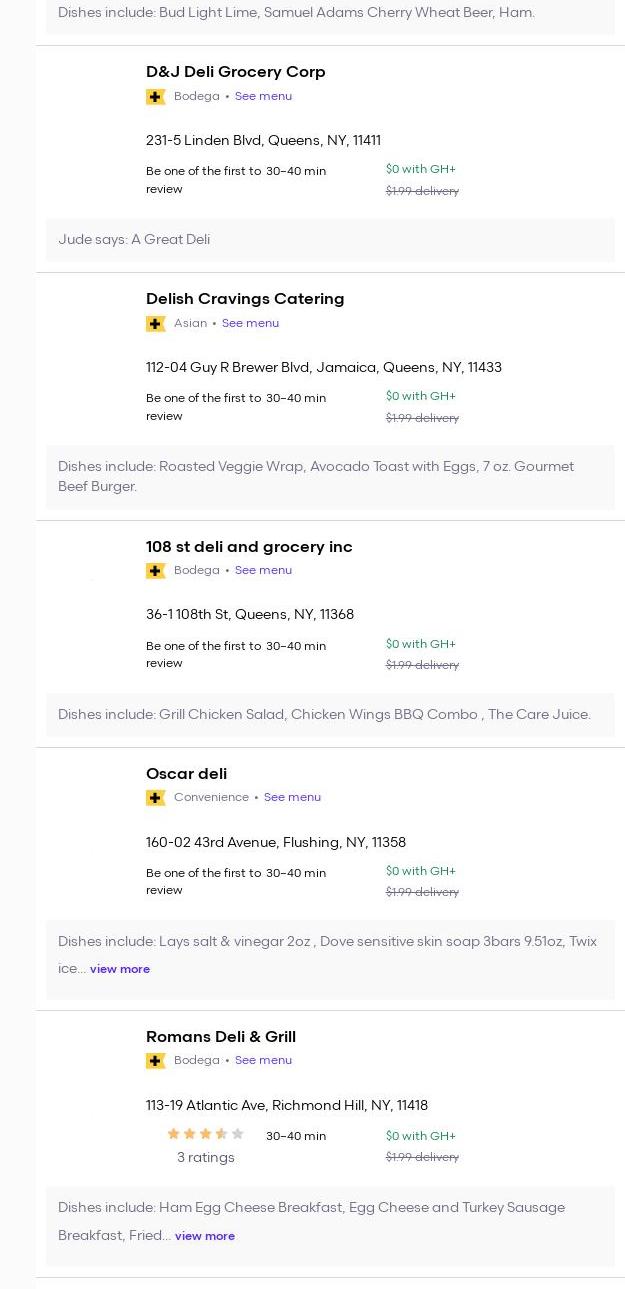Open the D&J Deli Grocery Corp restaurant title
625x1289 pixels.
pyautogui.click(x=235, y=72)
